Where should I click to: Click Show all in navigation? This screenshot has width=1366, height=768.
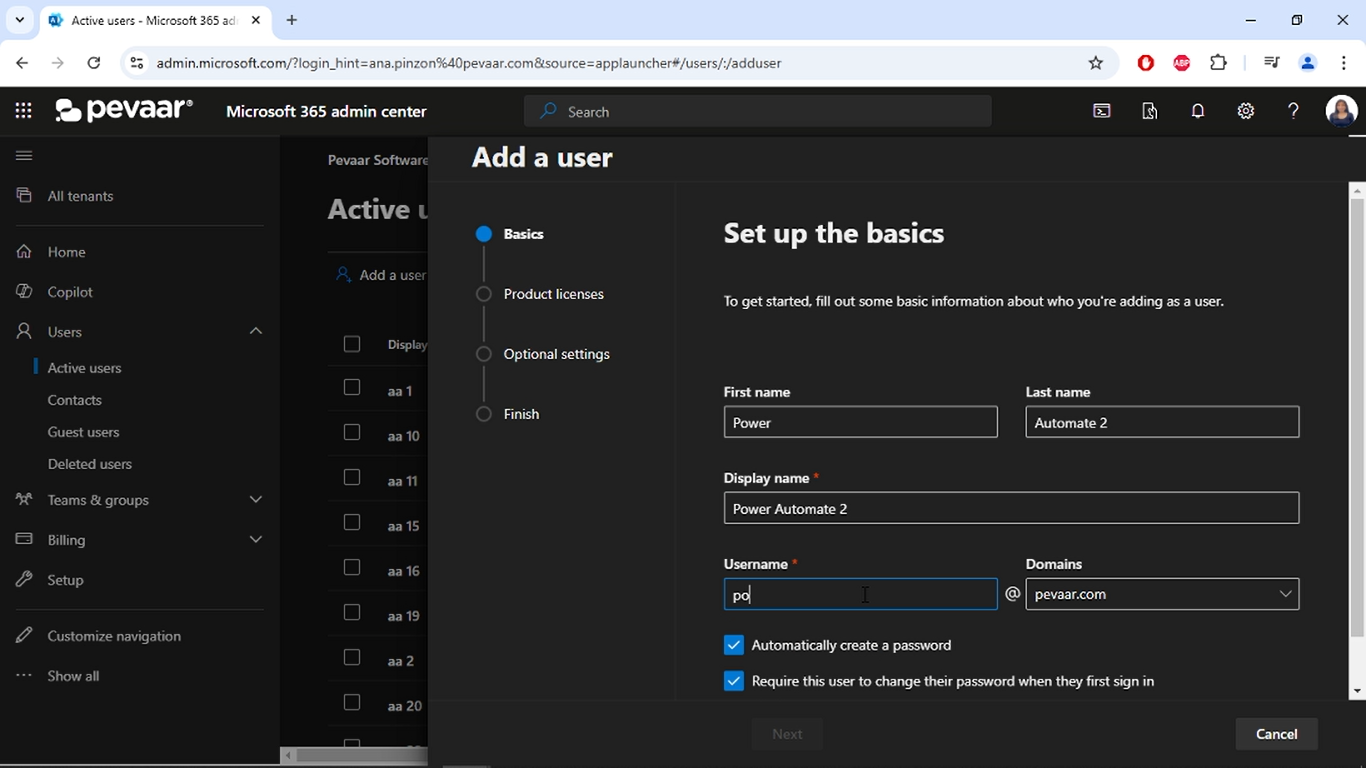pyautogui.click(x=73, y=676)
